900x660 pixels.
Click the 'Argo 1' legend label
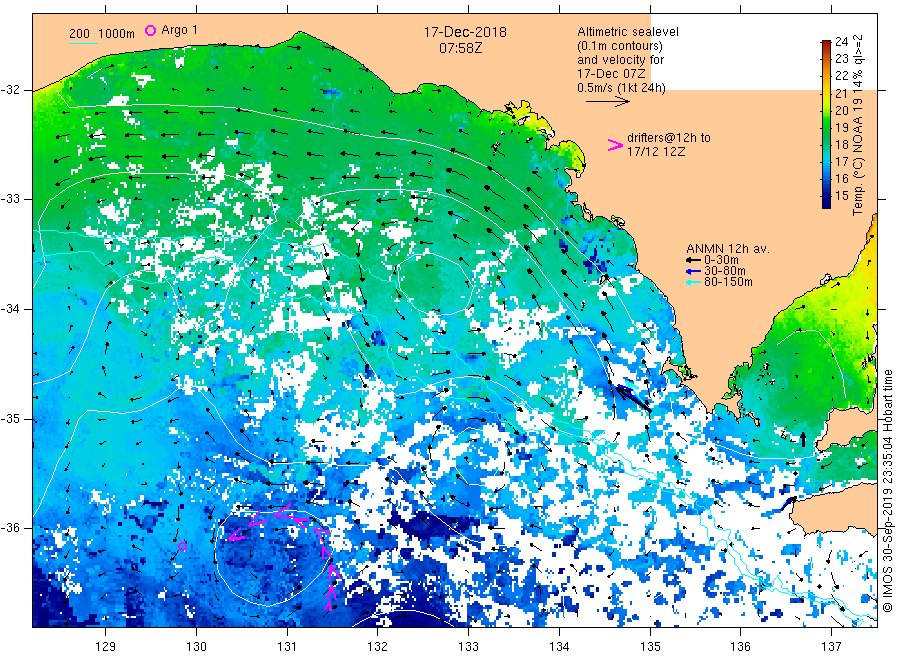click(x=179, y=30)
